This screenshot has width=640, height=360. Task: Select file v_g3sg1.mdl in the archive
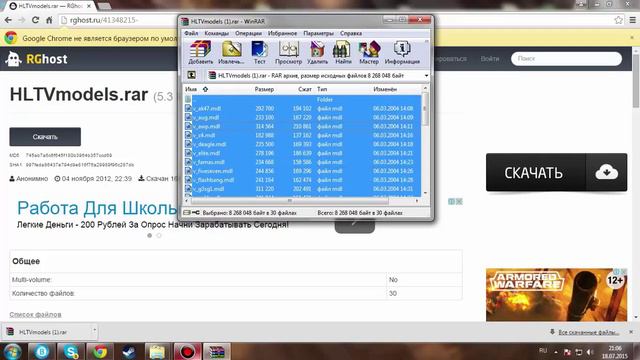[x=302, y=189]
